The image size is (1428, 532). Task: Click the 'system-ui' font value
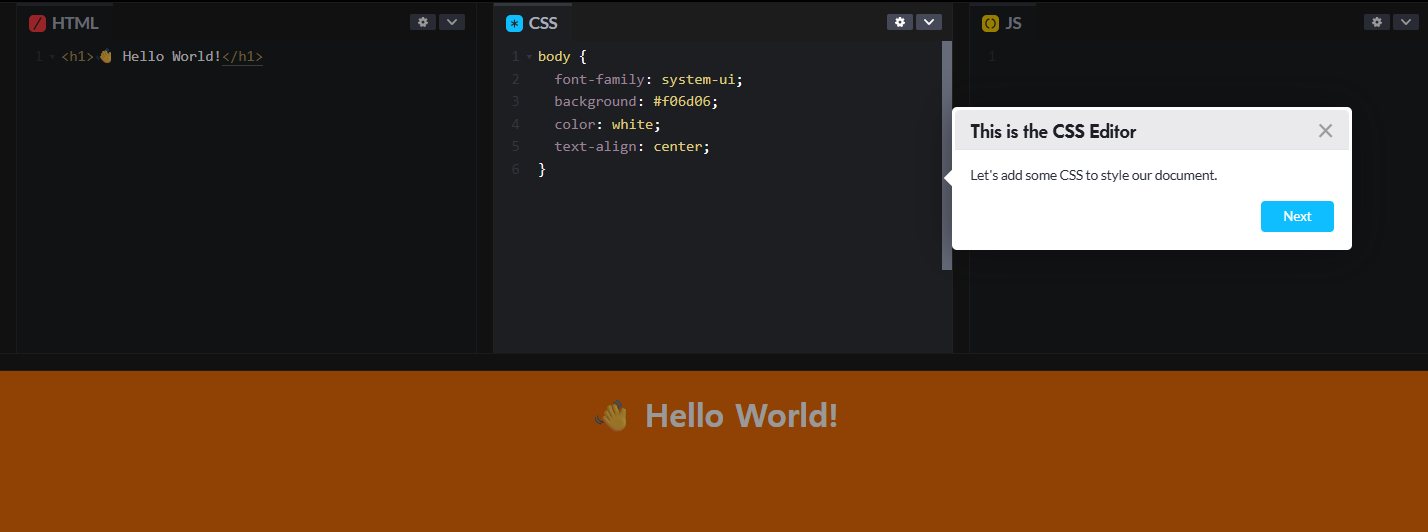(x=698, y=79)
